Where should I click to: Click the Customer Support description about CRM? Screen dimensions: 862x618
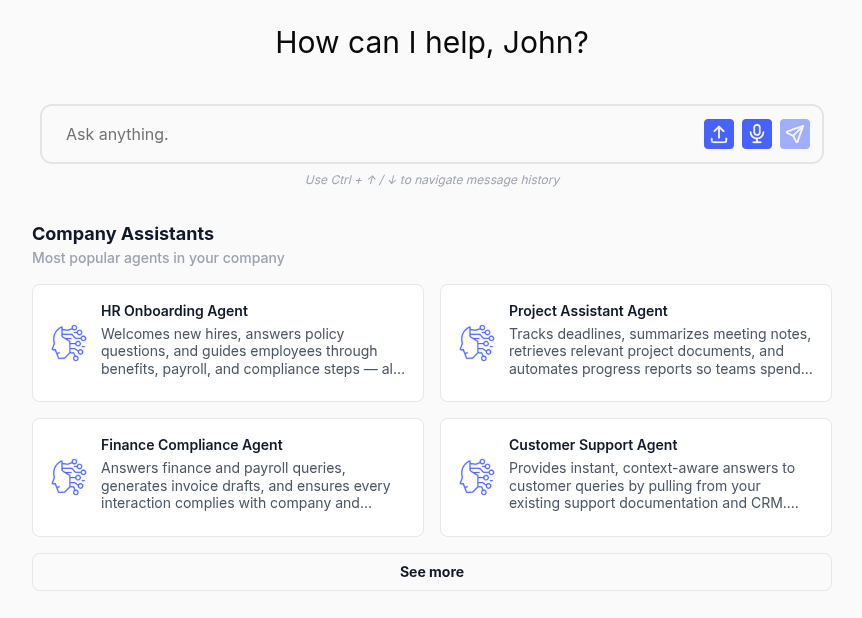click(653, 486)
